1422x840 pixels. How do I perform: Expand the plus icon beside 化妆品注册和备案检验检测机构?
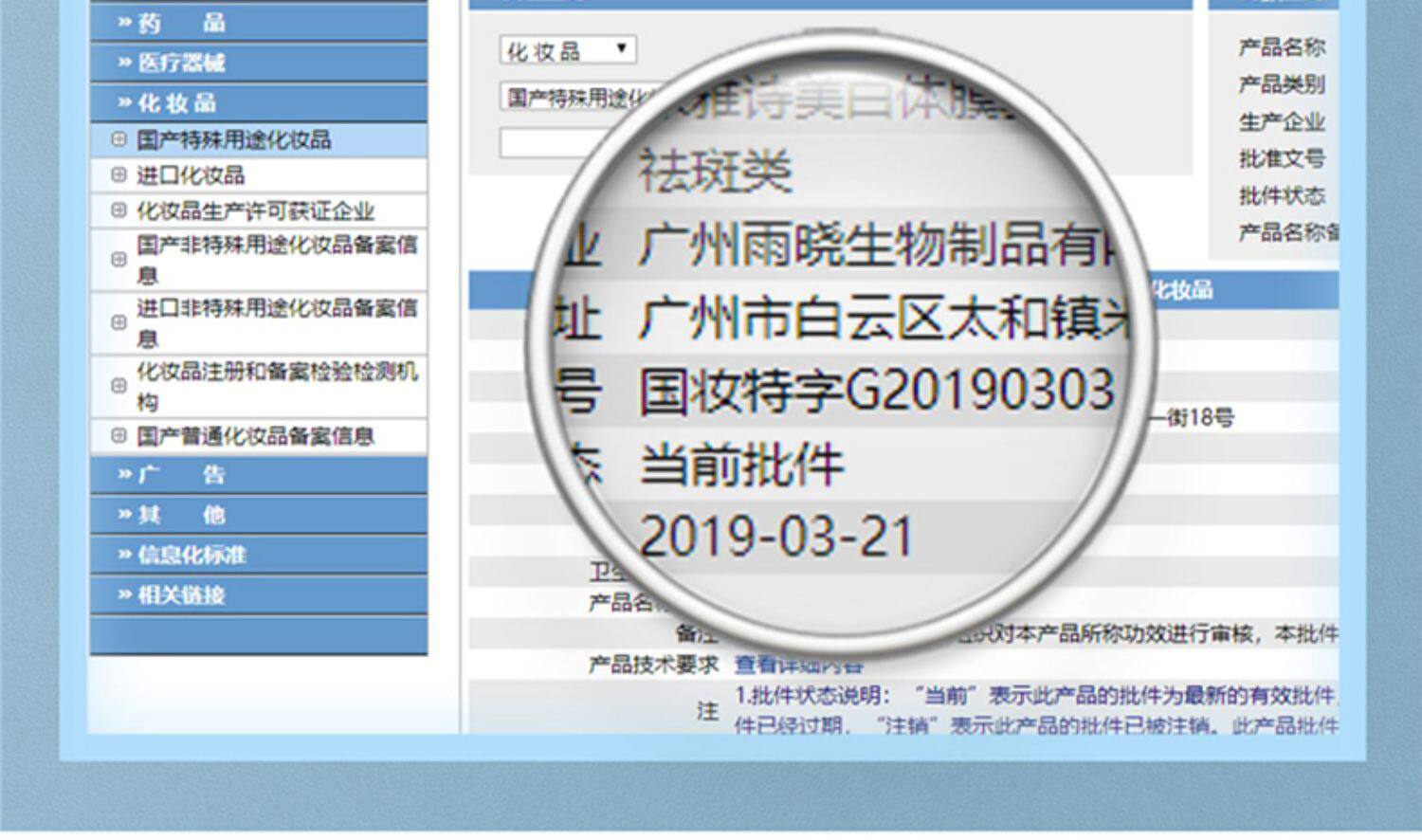[x=118, y=386]
